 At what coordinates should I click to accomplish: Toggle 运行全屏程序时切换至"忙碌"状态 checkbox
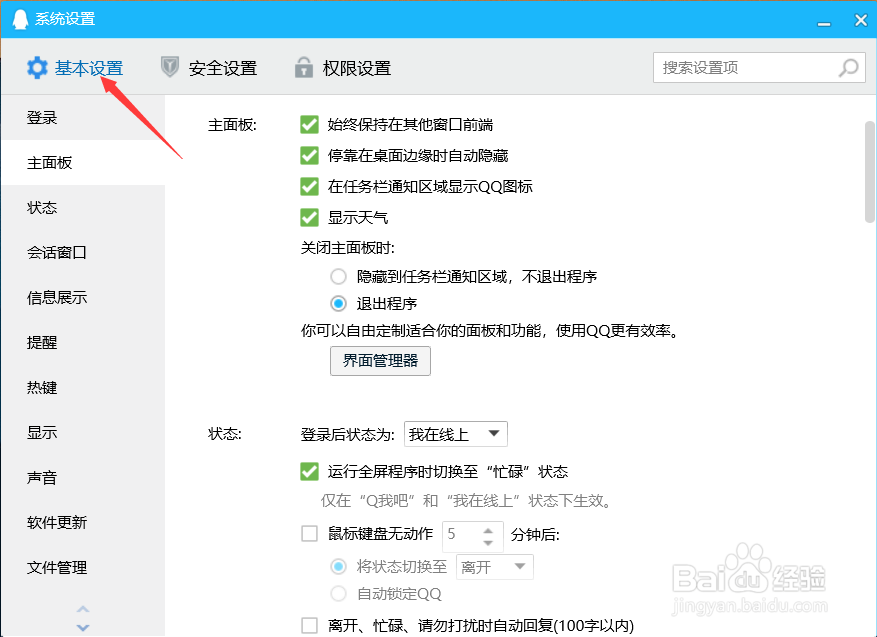coord(309,471)
